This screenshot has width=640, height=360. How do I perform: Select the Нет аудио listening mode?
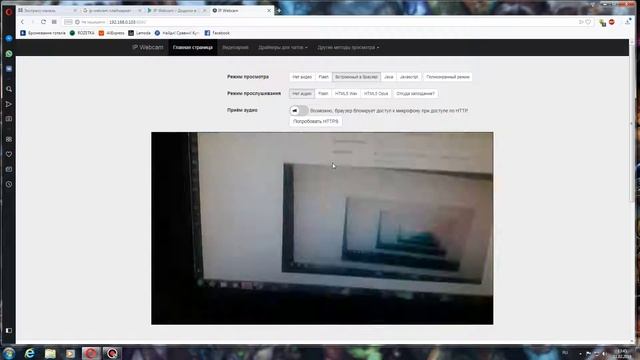pos(302,93)
